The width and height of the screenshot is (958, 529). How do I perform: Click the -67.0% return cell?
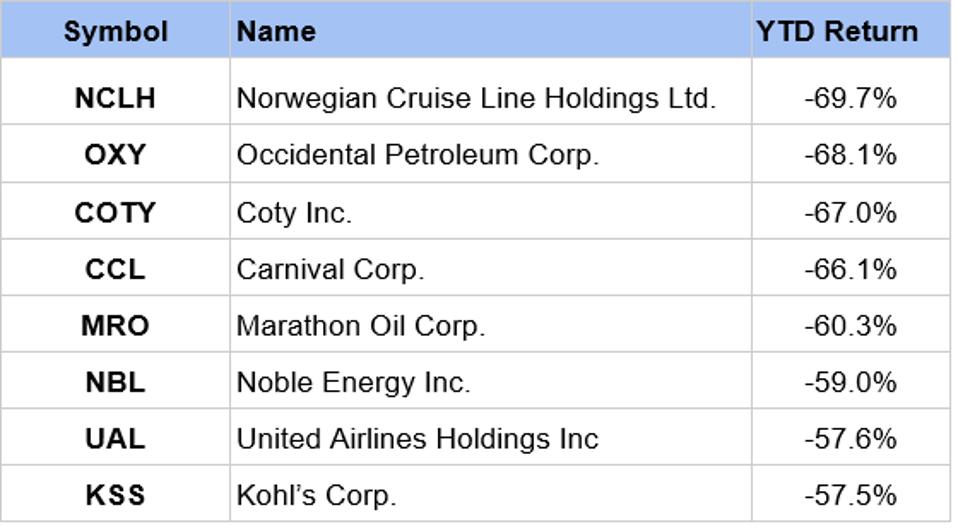coord(850,212)
